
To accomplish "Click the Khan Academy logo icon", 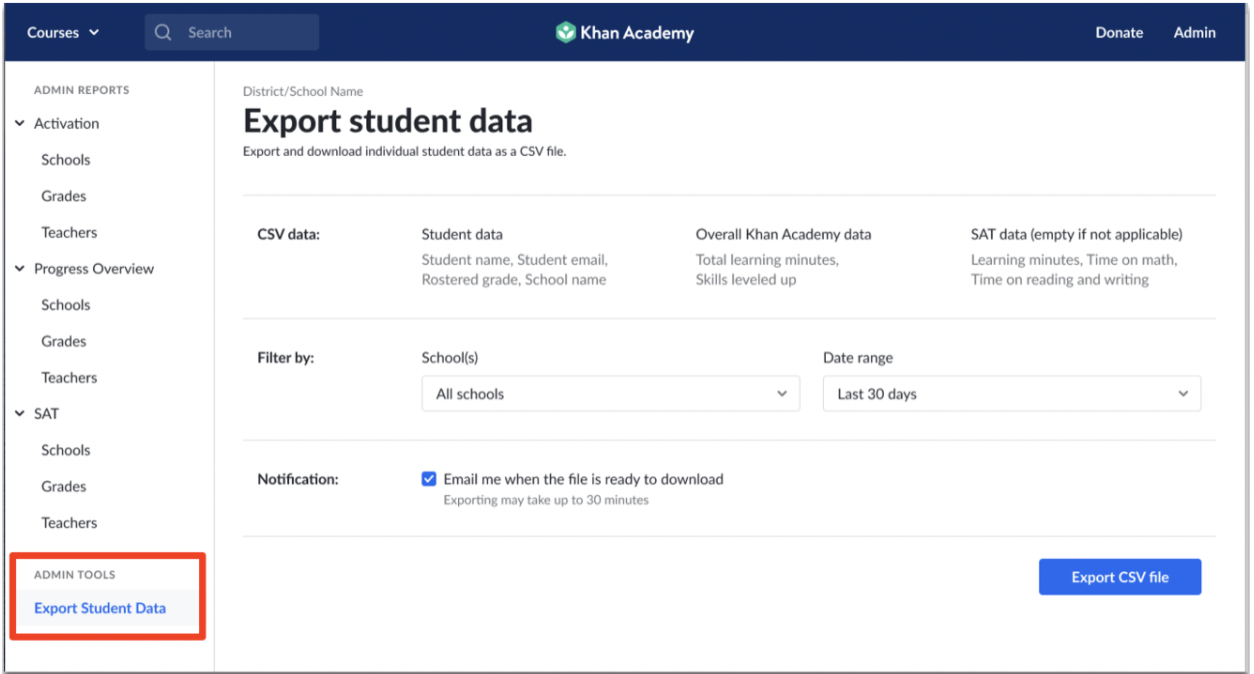I will [x=566, y=32].
